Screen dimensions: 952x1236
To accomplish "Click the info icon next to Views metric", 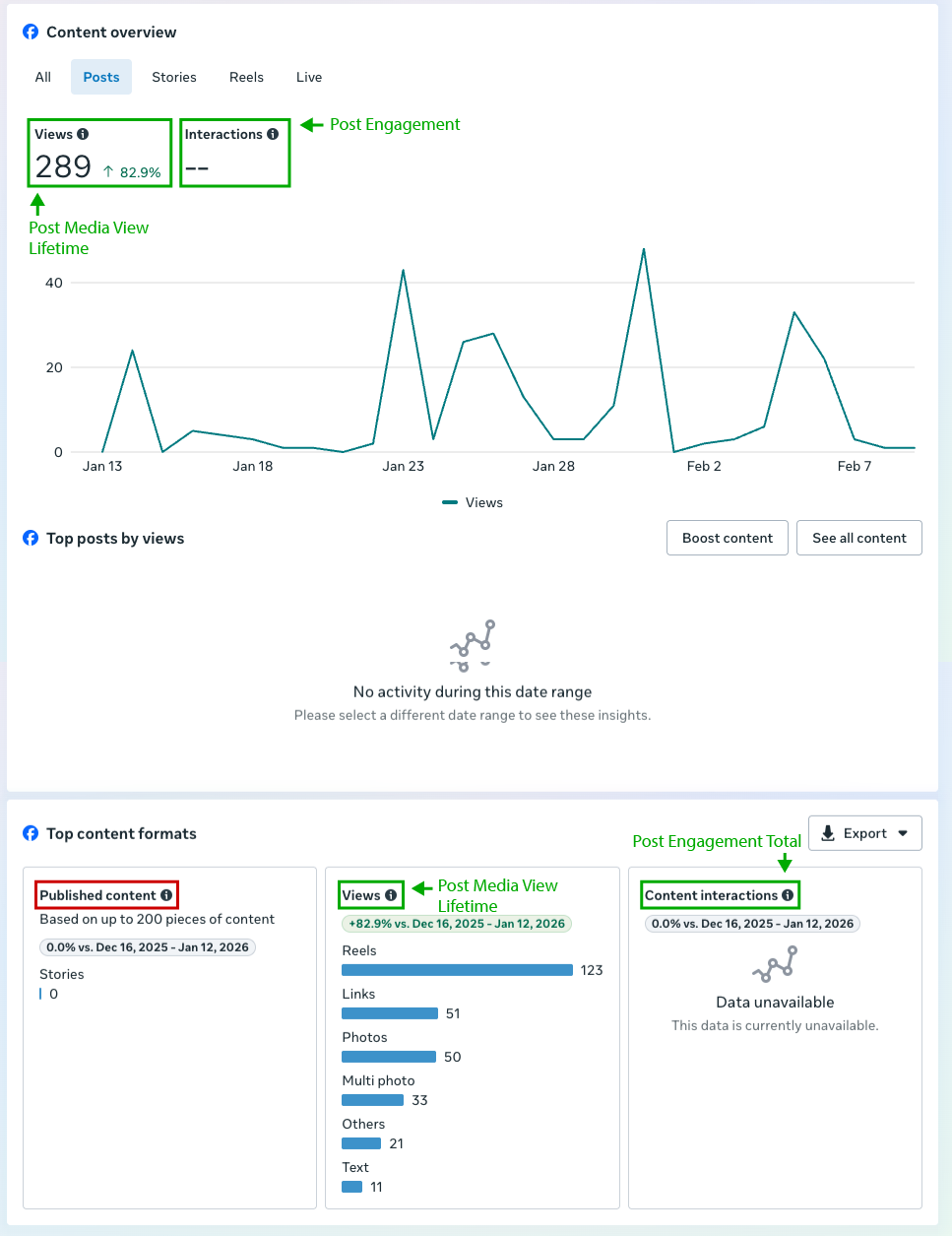I will (83, 134).
